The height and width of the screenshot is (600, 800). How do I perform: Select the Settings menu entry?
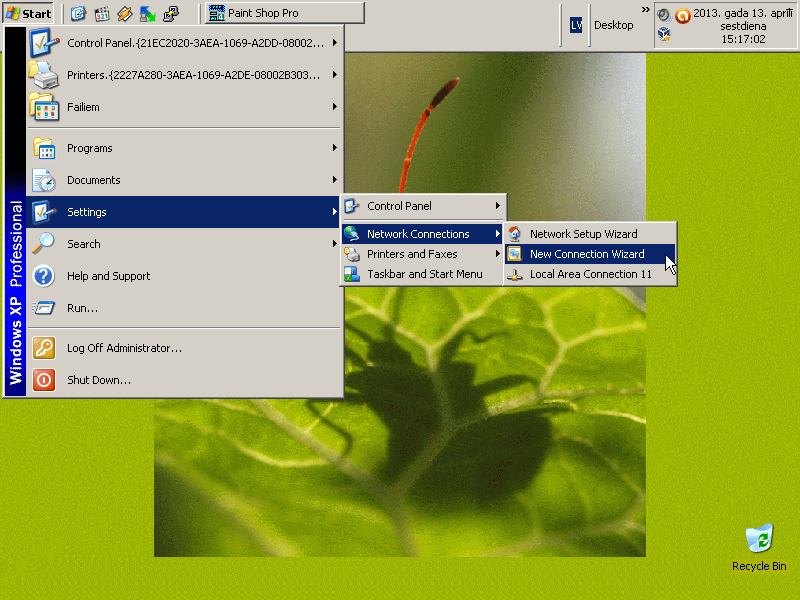[184, 212]
